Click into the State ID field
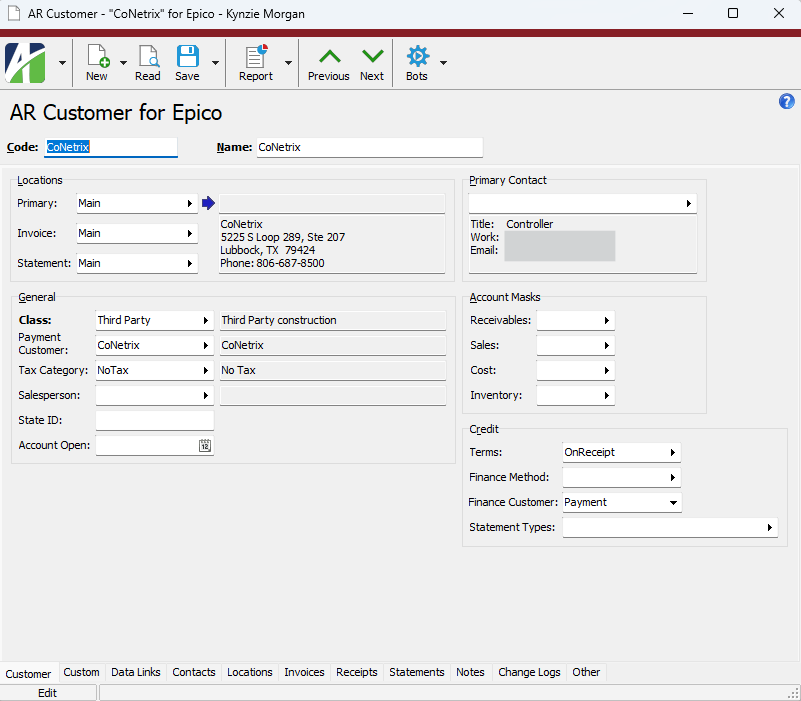801x701 pixels. (x=155, y=421)
